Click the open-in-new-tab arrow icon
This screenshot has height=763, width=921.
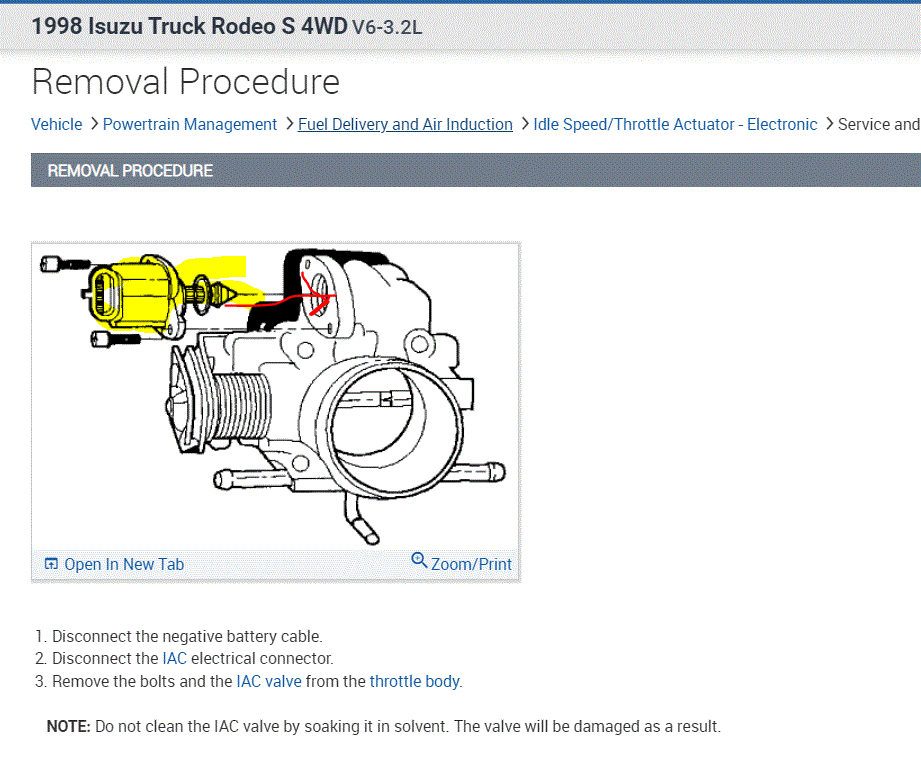pyautogui.click(x=52, y=564)
